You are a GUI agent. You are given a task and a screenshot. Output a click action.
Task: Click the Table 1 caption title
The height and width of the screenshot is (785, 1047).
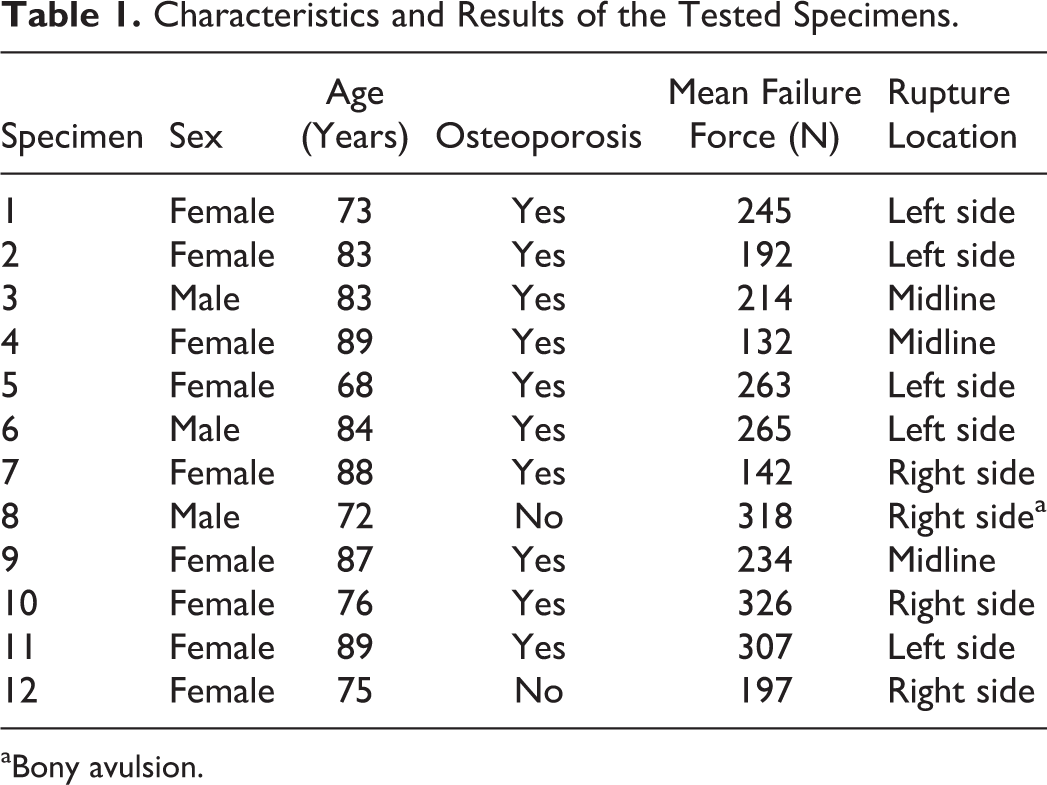[x=479, y=16]
